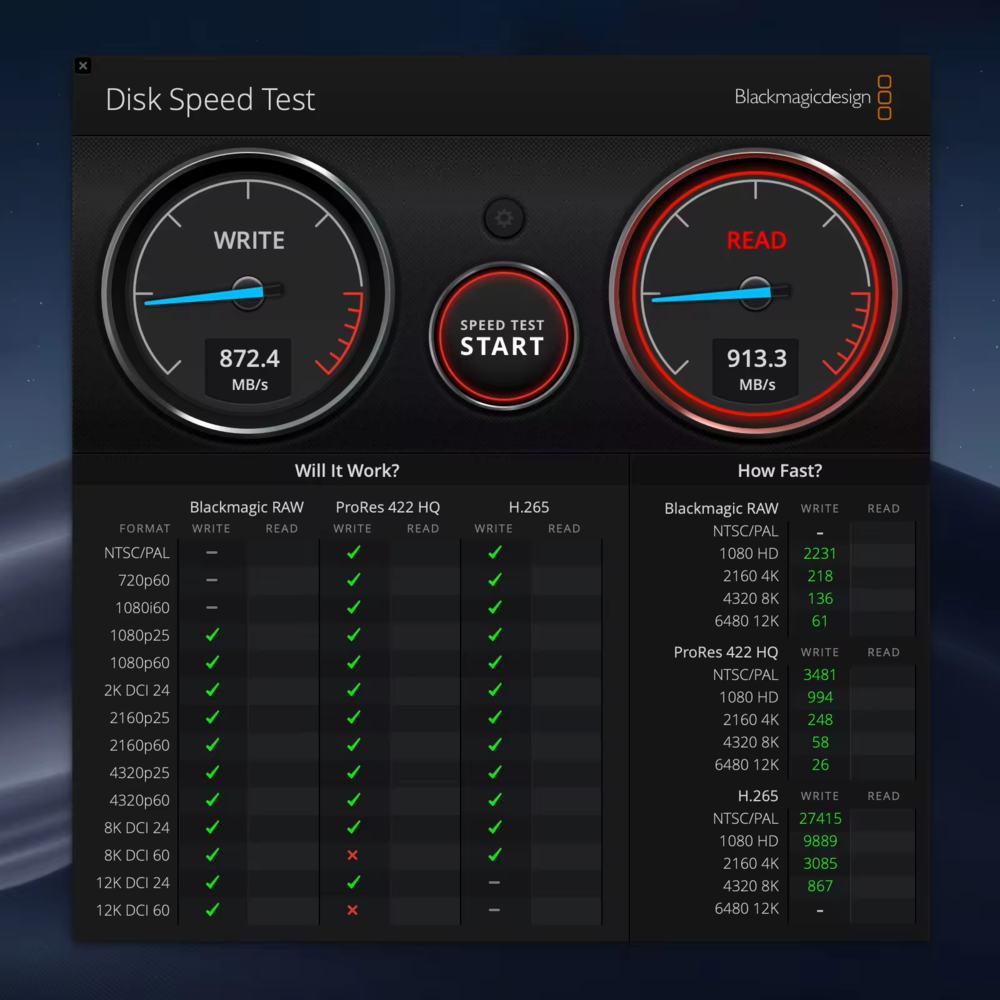Click H.265 checkmark for 4320p60
1000x1000 pixels.
click(495, 800)
